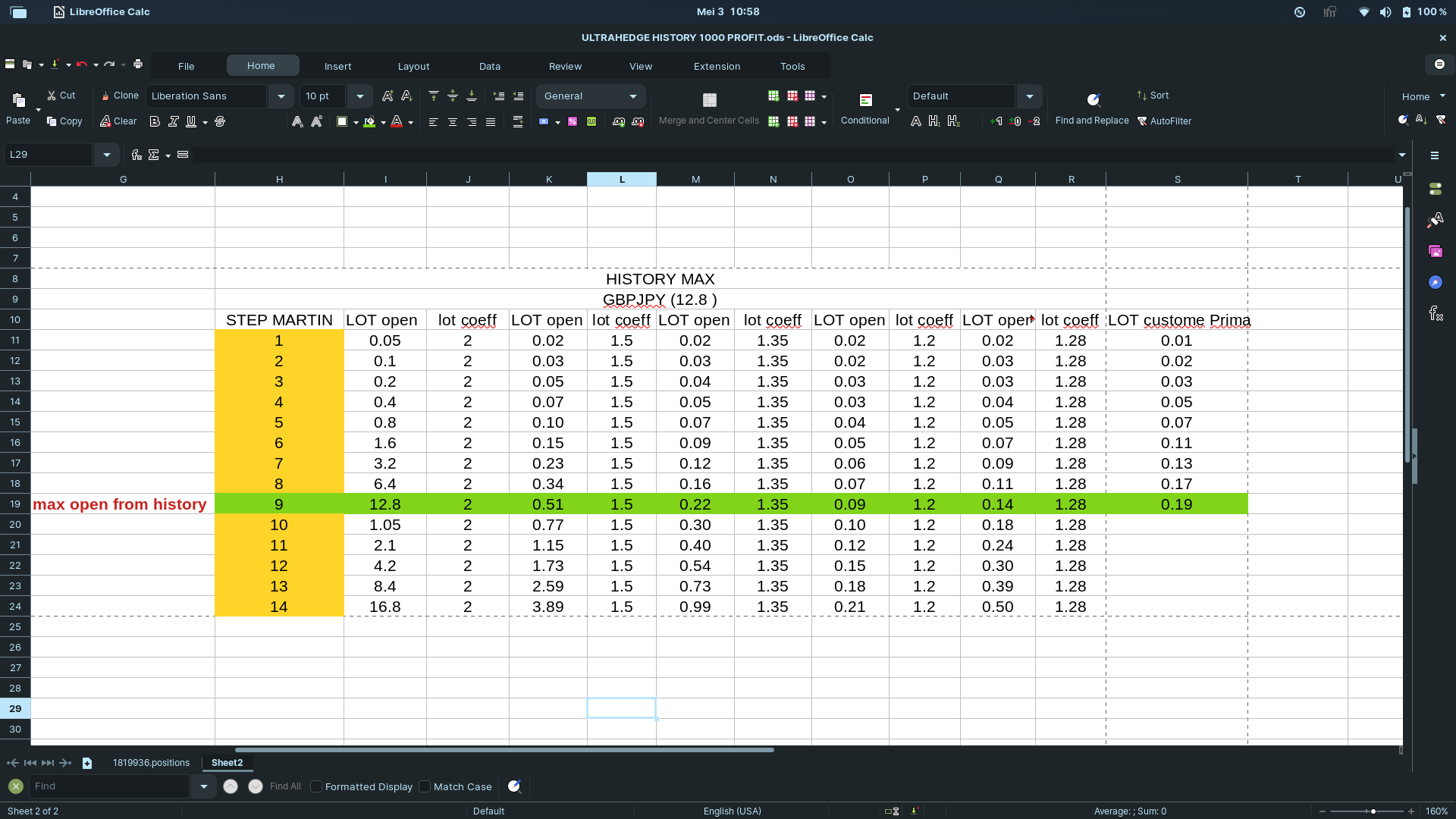1456x819 pixels.
Task: Select cell with value 12.8
Action: [x=385, y=504]
